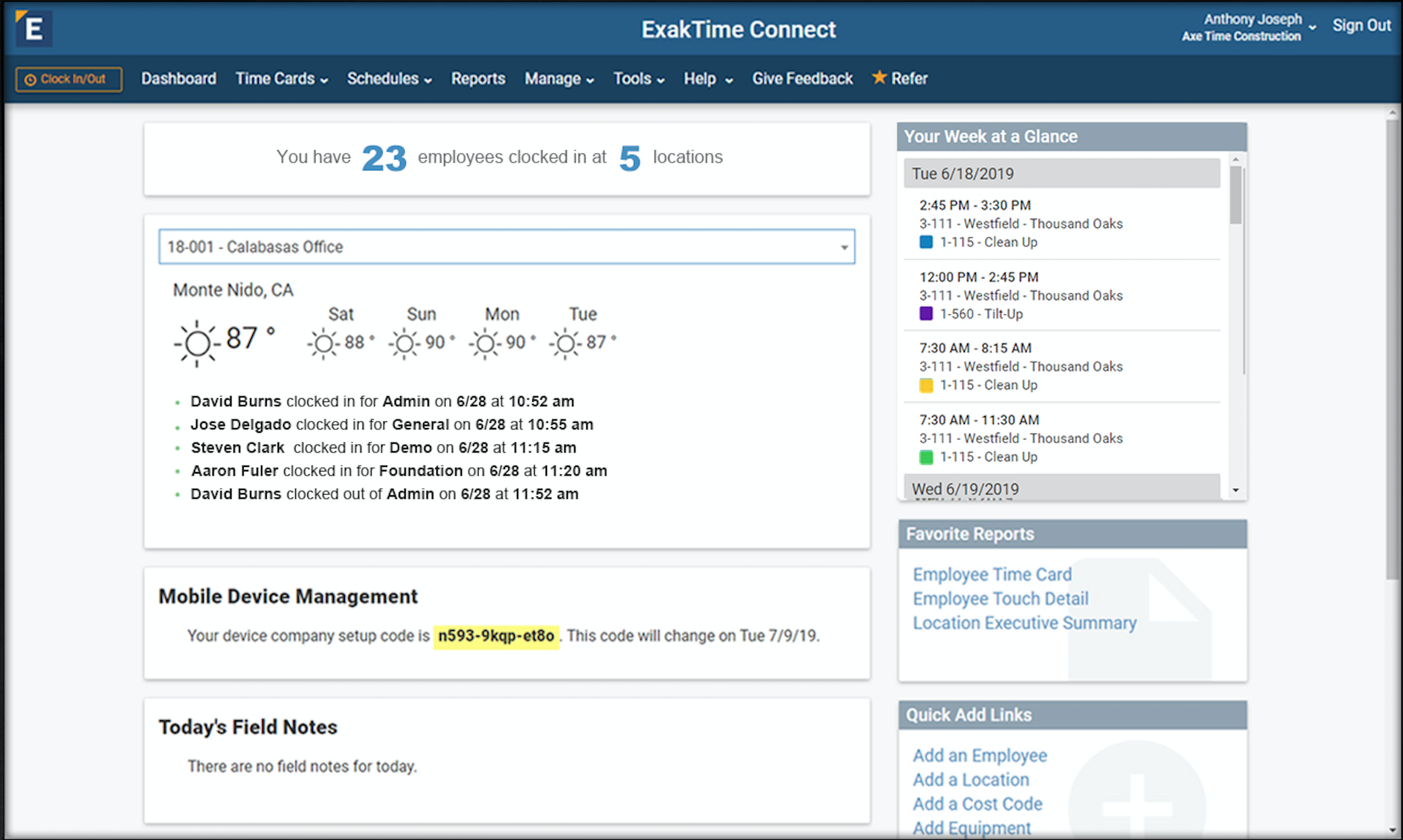Open the Employee Time Card report link
Image resolution: width=1403 pixels, height=840 pixels.
[x=992, y=574]
